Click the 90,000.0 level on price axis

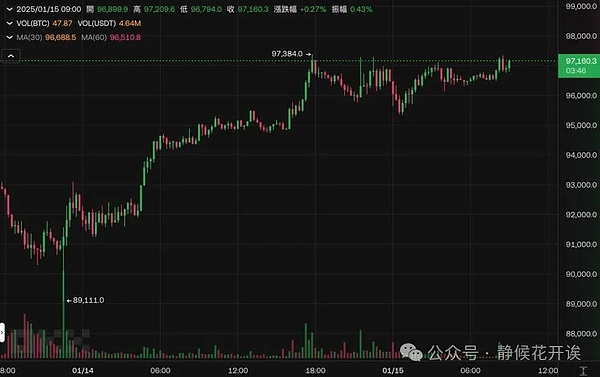click(581, 274)
